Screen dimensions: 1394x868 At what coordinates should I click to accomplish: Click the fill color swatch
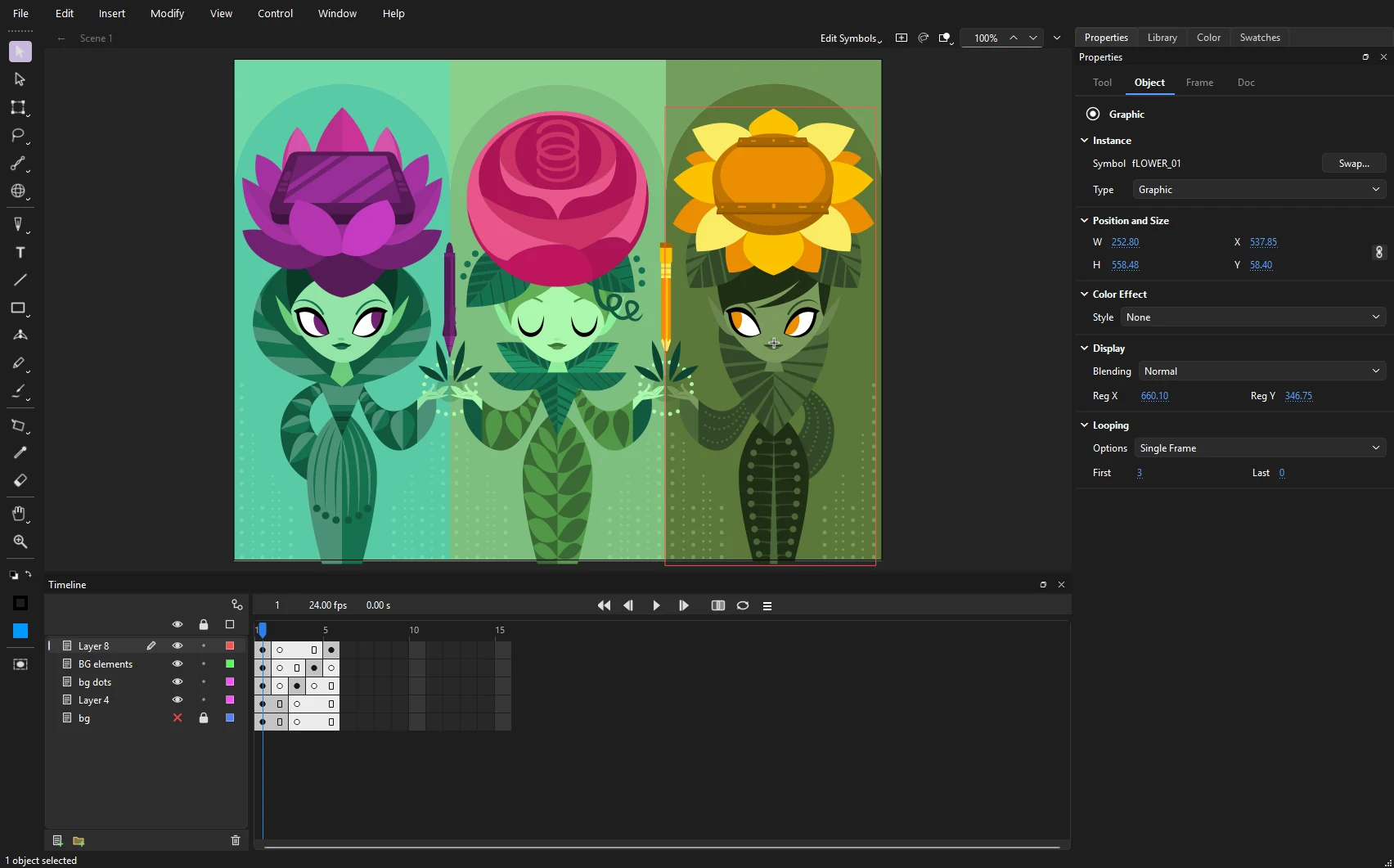[x=20, y=631]
